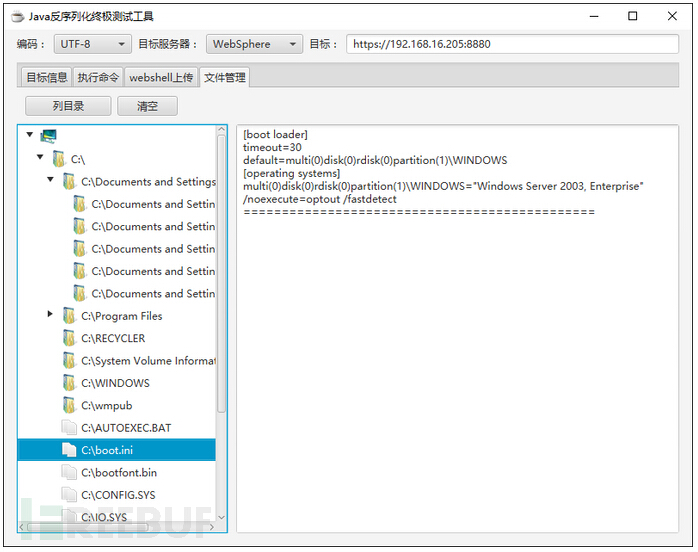
Task: Click the WINDOWS folder icon
Action: tap(69, 382)
